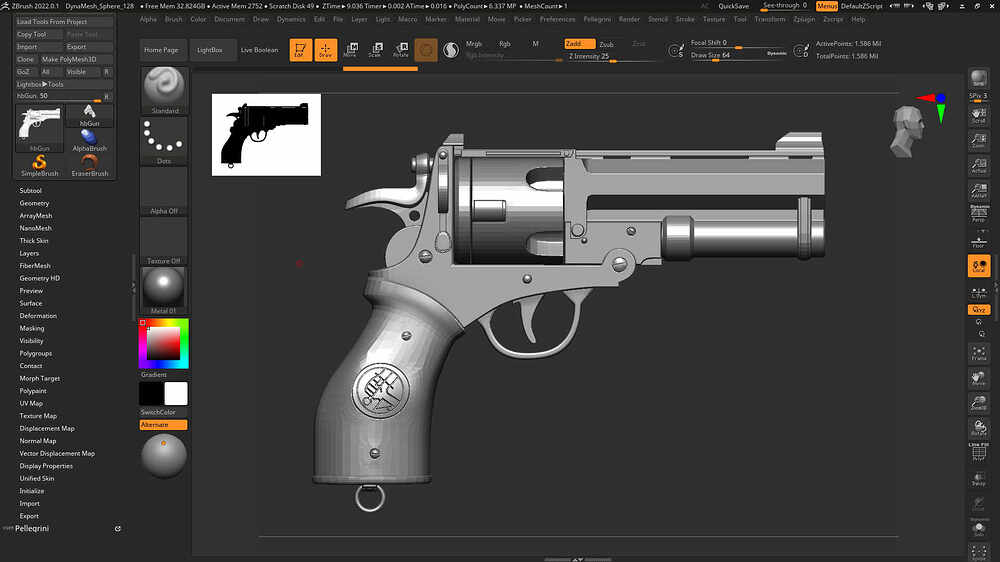The image size is (1000, 562).
Task: Select the Move gizmo tool
Action: pos(350,50)
